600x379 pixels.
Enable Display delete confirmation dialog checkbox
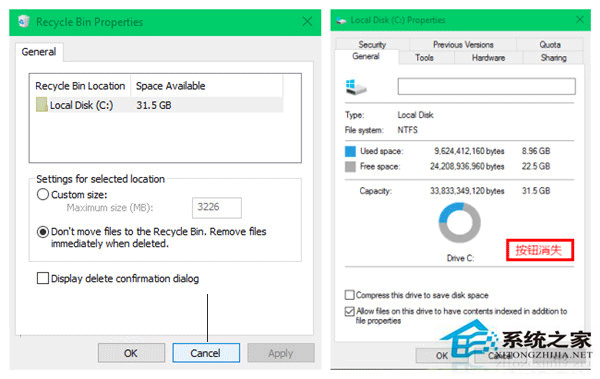tap(43, 278)
